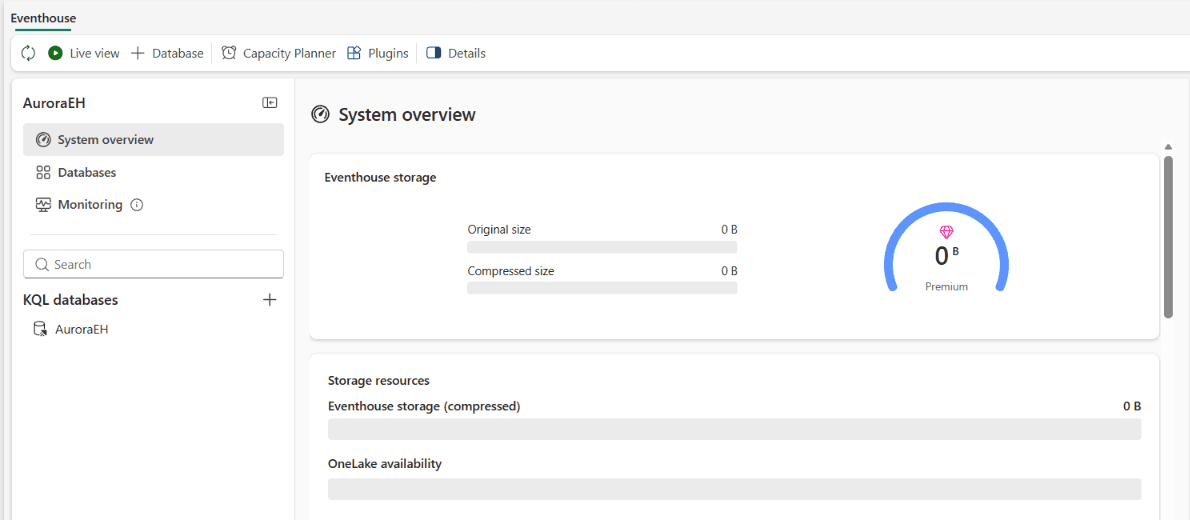Click the Eventhouse storage card title
The width and height of the screenshot is (1190, 520).
tap(380, 178)
